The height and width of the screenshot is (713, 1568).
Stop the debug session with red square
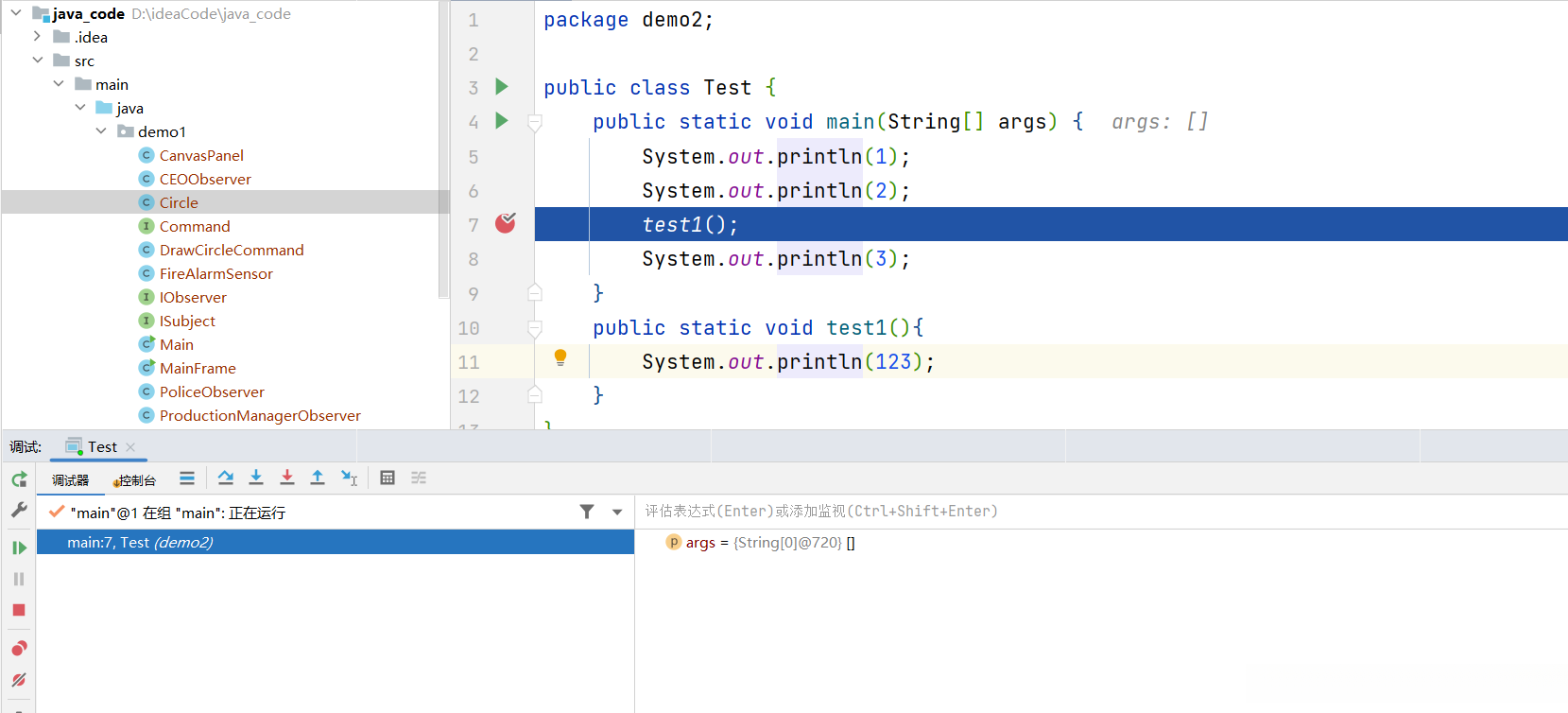[19, 610]
